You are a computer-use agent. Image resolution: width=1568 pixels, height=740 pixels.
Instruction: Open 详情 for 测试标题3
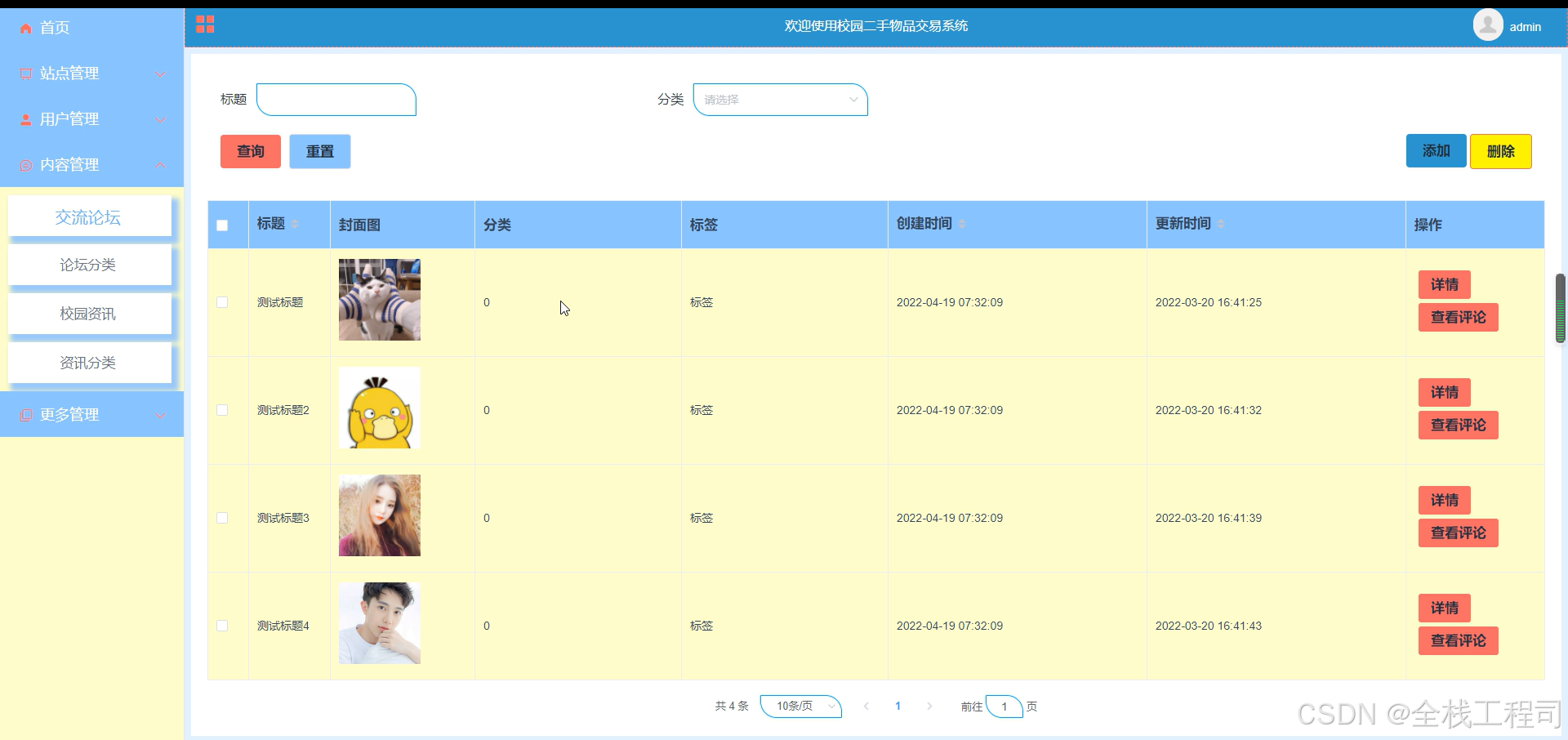pos(1445,500)
